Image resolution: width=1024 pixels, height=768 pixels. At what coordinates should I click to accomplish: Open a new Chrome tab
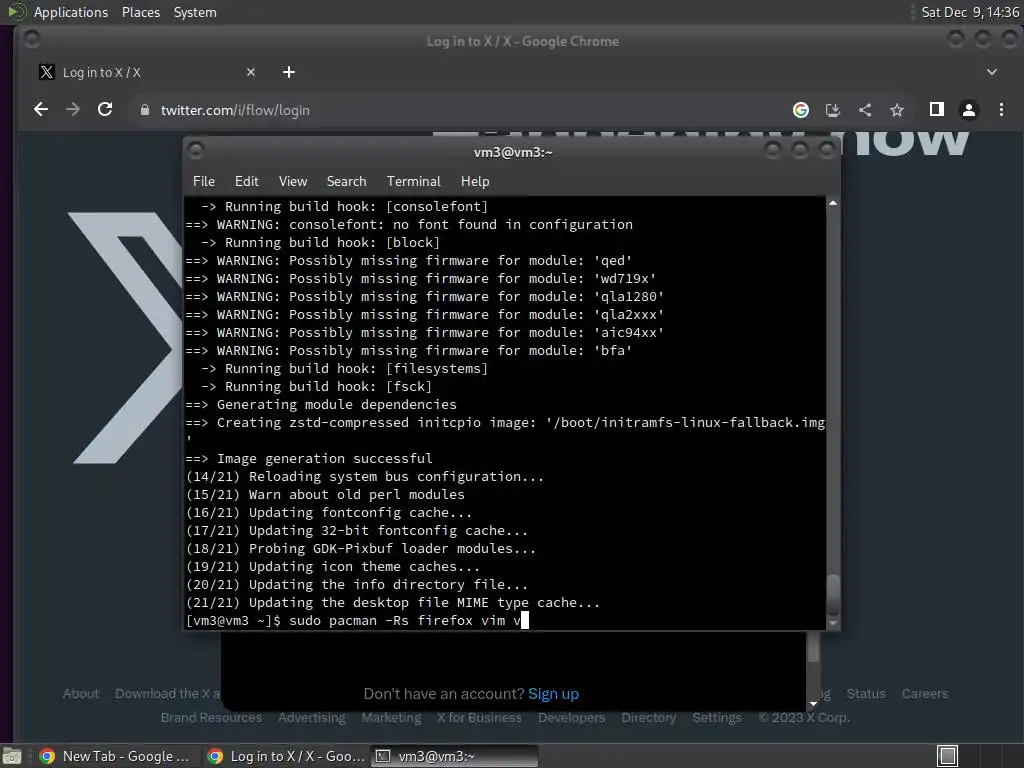289,72
